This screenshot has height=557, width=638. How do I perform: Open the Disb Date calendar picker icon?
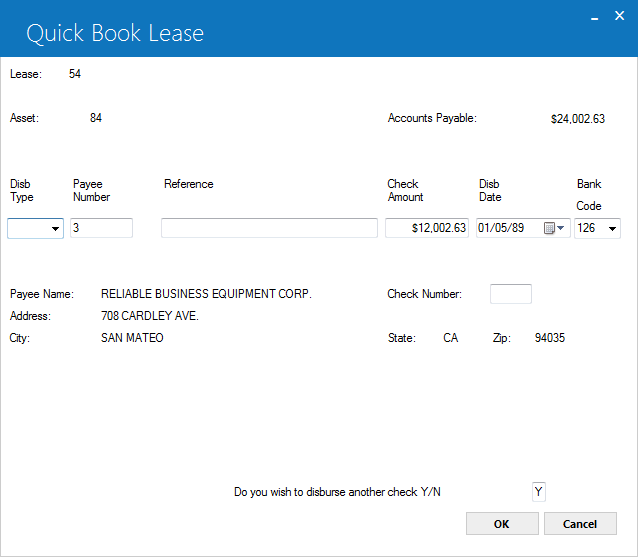(x=549, y=228)
